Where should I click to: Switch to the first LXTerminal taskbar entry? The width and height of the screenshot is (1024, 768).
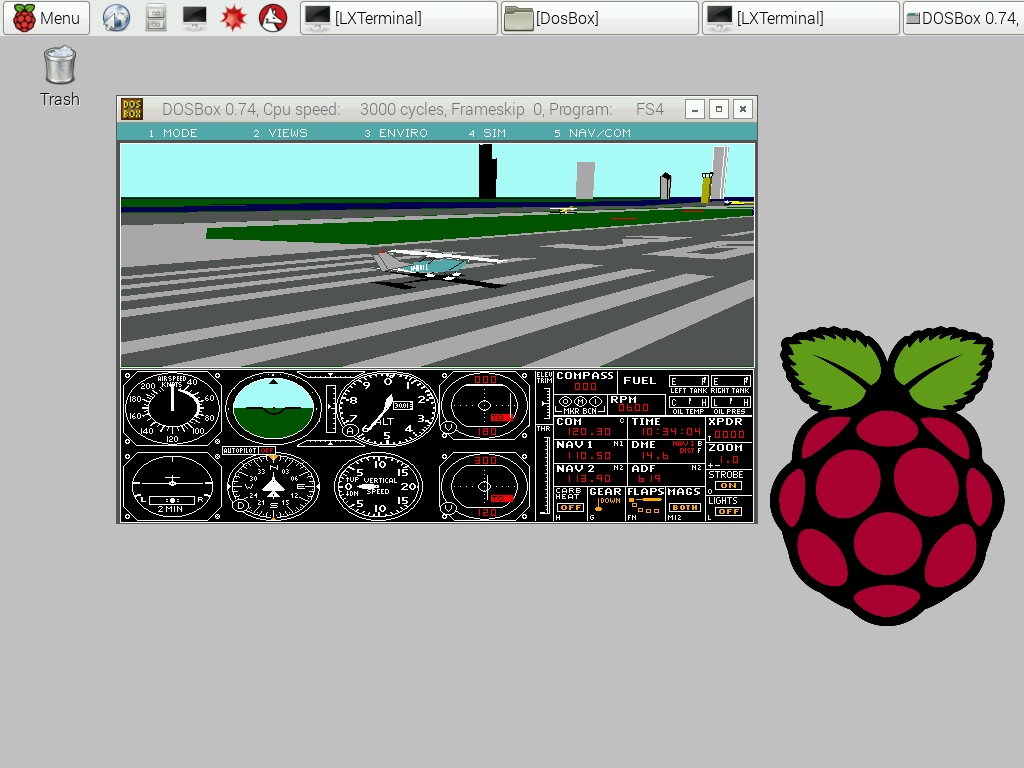point(399,18)
